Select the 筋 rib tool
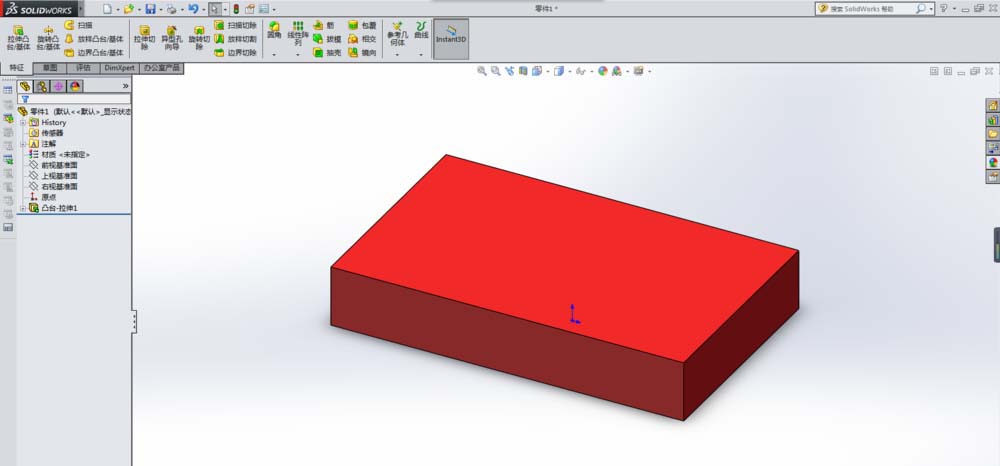 click(323, 25)
